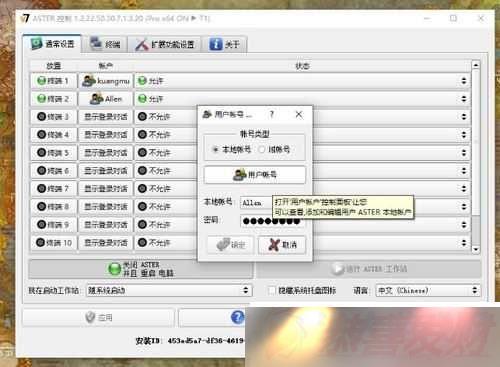Click the terminal list vertical scrollbar
Screen dimensions: 500x367
pyautogui.click(x=476, y=157)
